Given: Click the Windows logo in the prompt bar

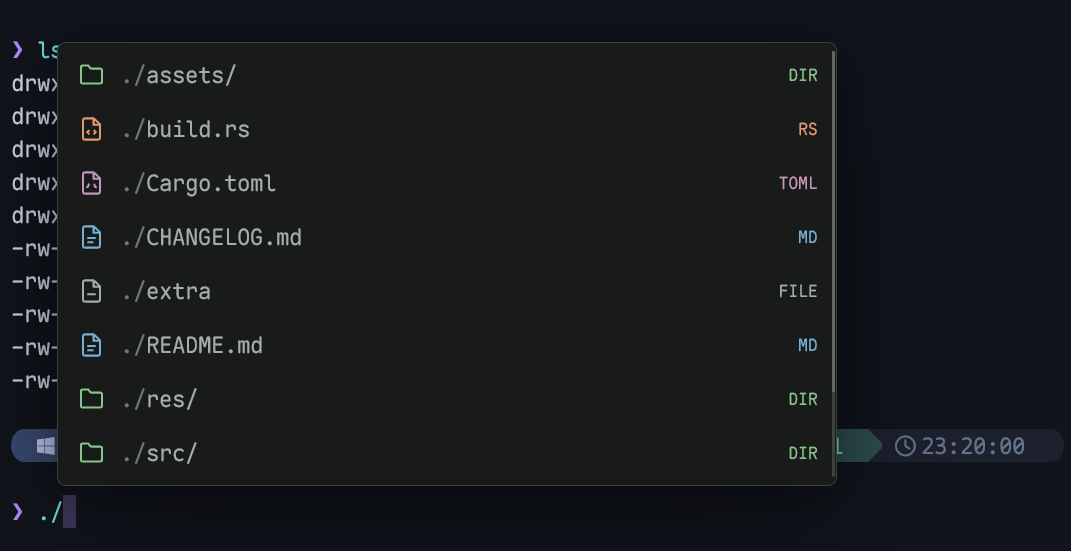Looking at the screenshot, I should pos(46,447).
